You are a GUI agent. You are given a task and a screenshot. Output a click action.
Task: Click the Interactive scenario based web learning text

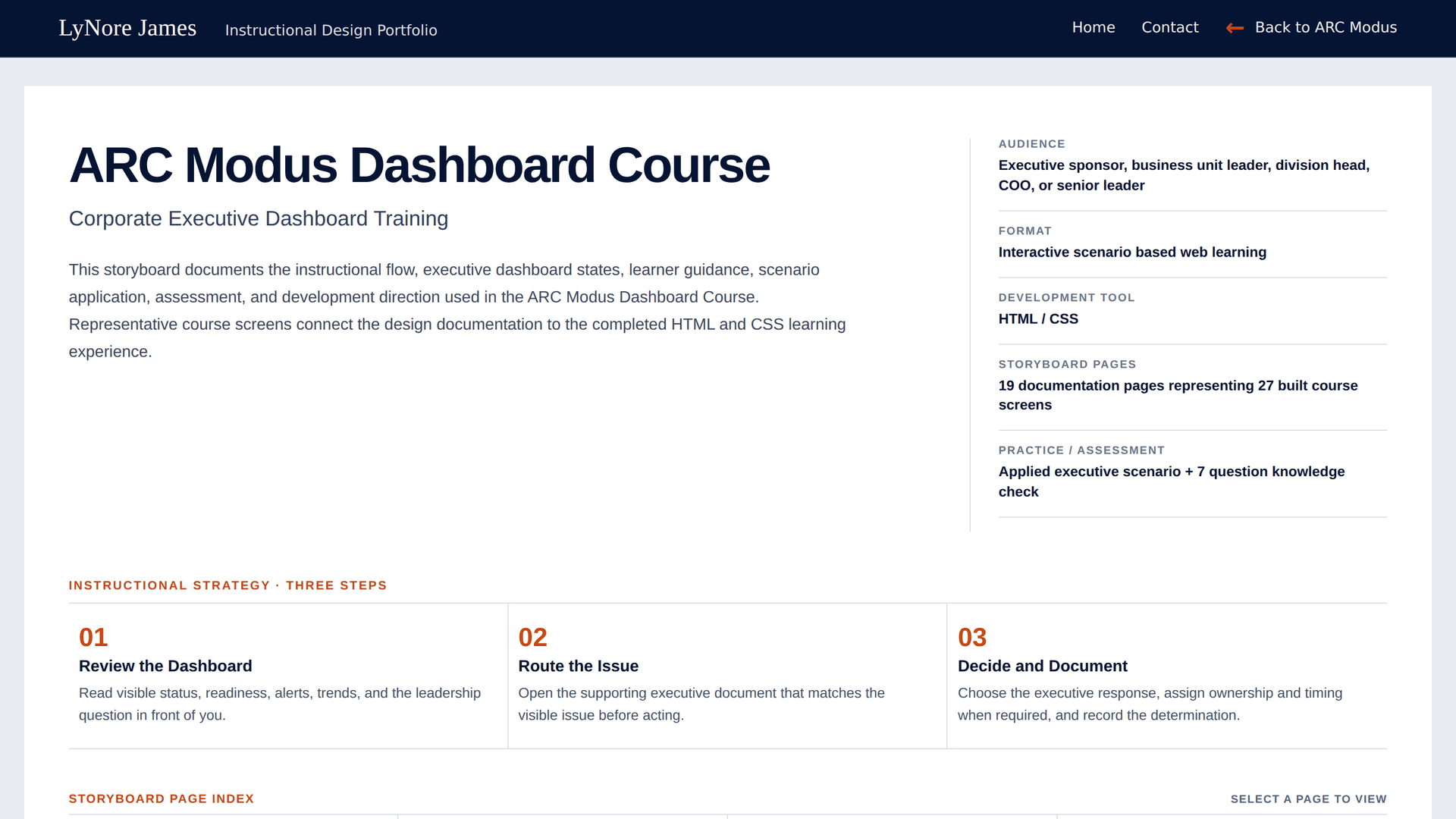pyautogui.click(x=1132, y=253)
